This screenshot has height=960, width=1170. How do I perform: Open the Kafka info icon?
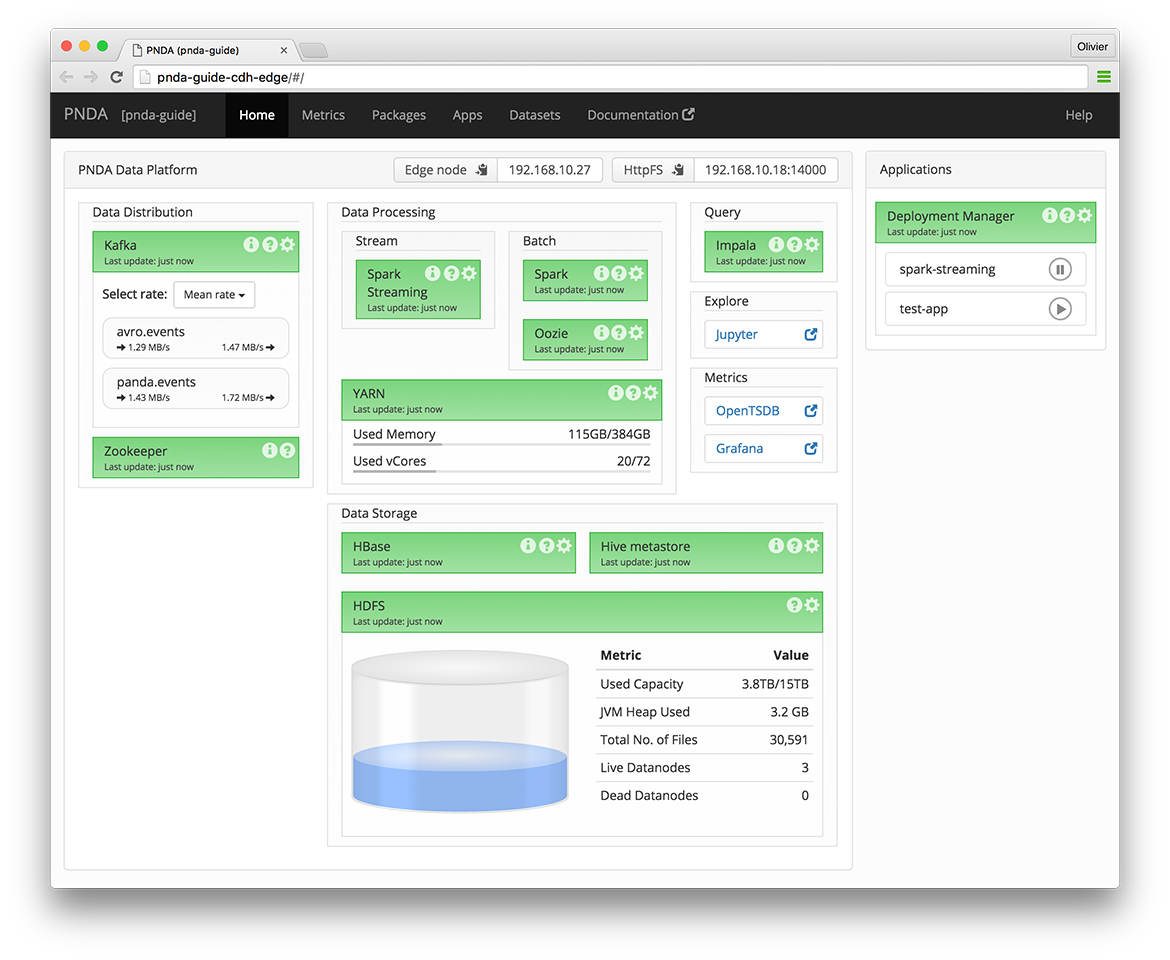pyautogui.click(x=251, y=245)
